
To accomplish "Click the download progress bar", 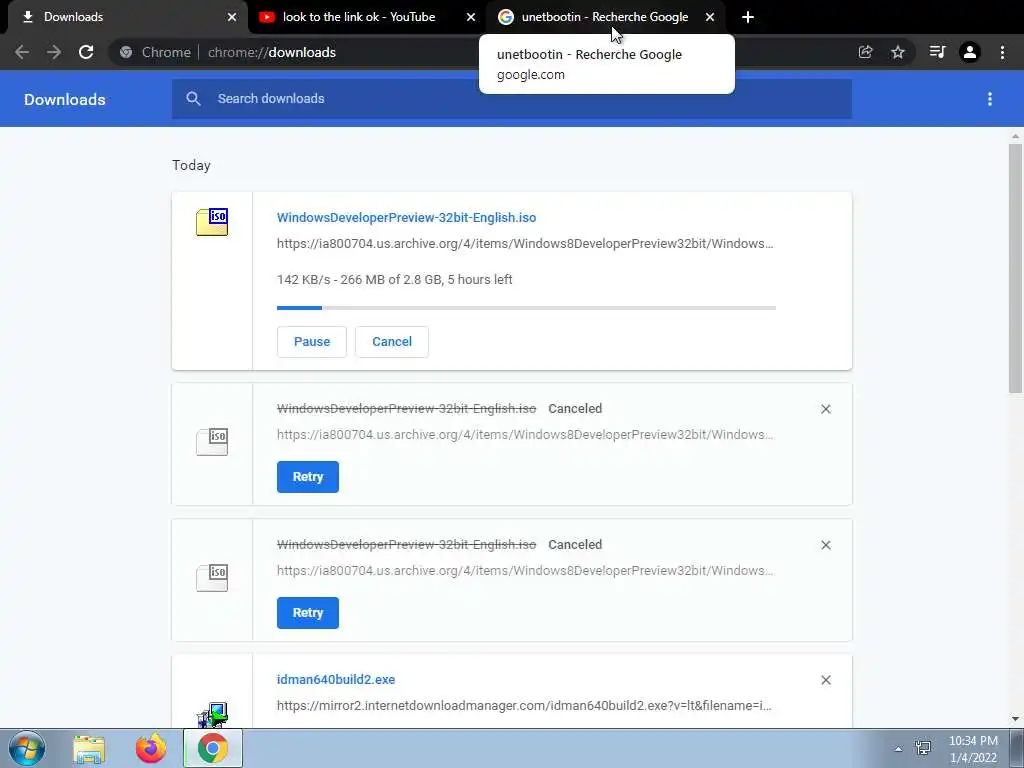I will pos(526,308).
